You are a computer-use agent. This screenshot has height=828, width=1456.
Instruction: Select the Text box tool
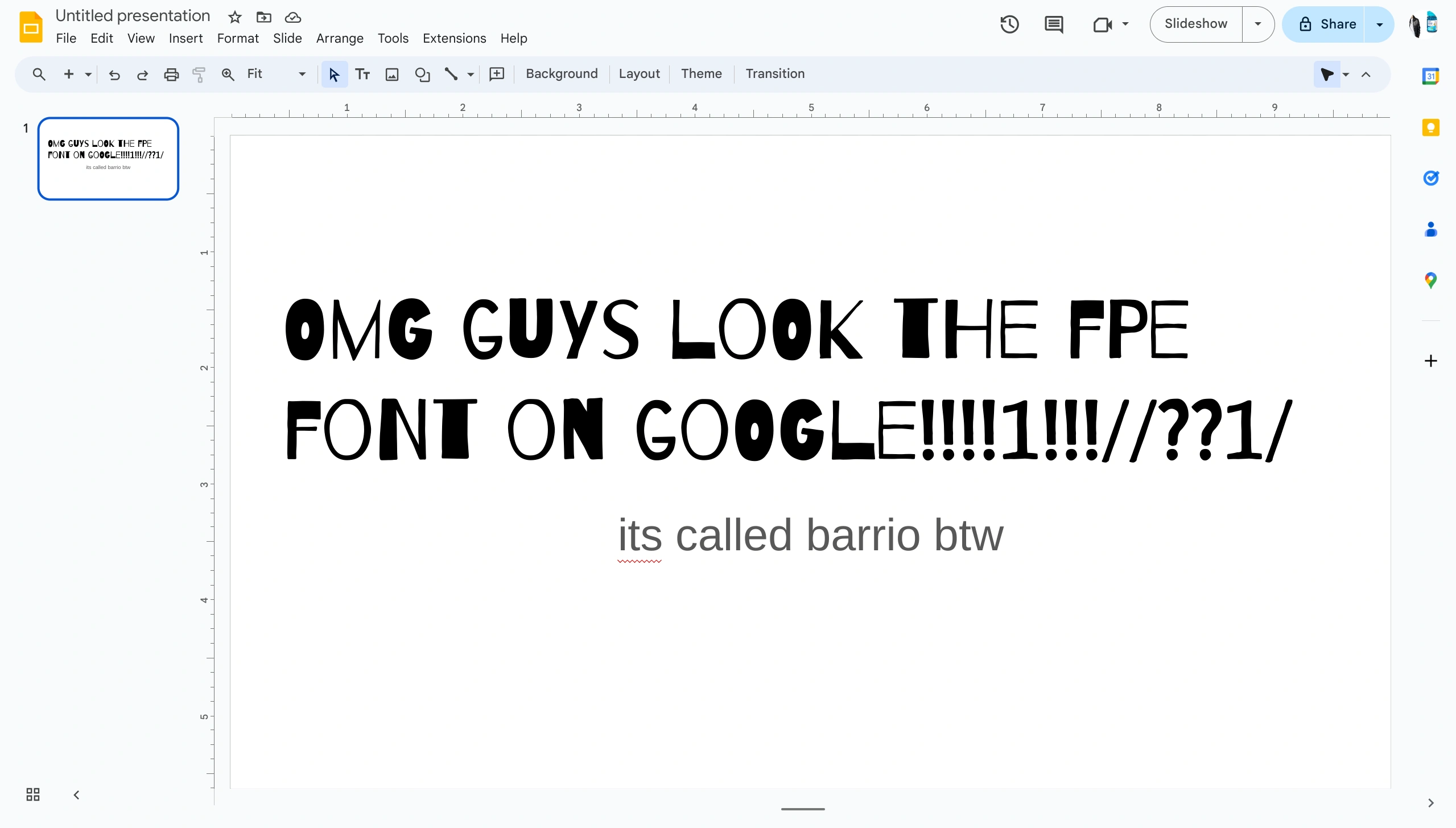tap(362, 74)
